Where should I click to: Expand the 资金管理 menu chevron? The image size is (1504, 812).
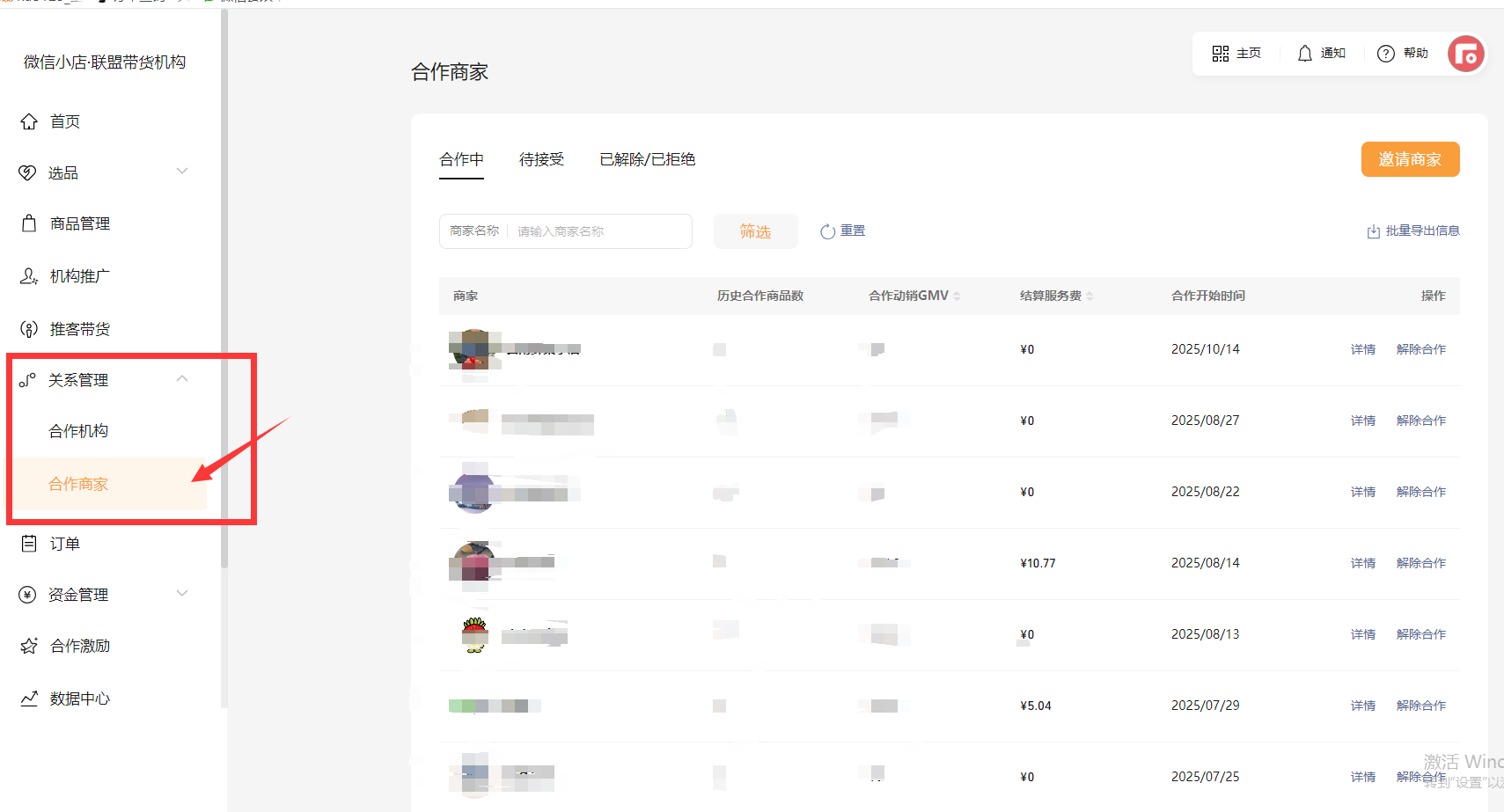pos(182,594)
